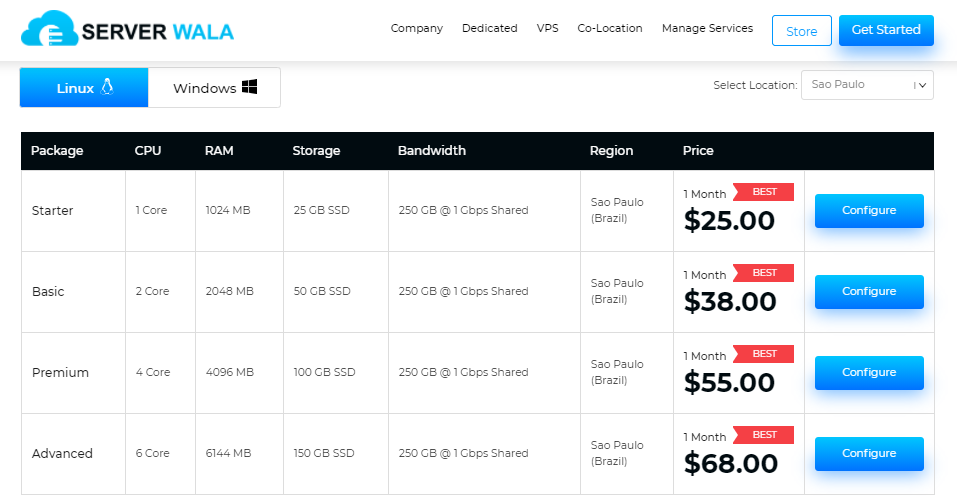Click the BEST ribbon badge on Advanced plan
The width and height of the screenshot is (957, 496).
pyautogui.click(x=764, y=434)
